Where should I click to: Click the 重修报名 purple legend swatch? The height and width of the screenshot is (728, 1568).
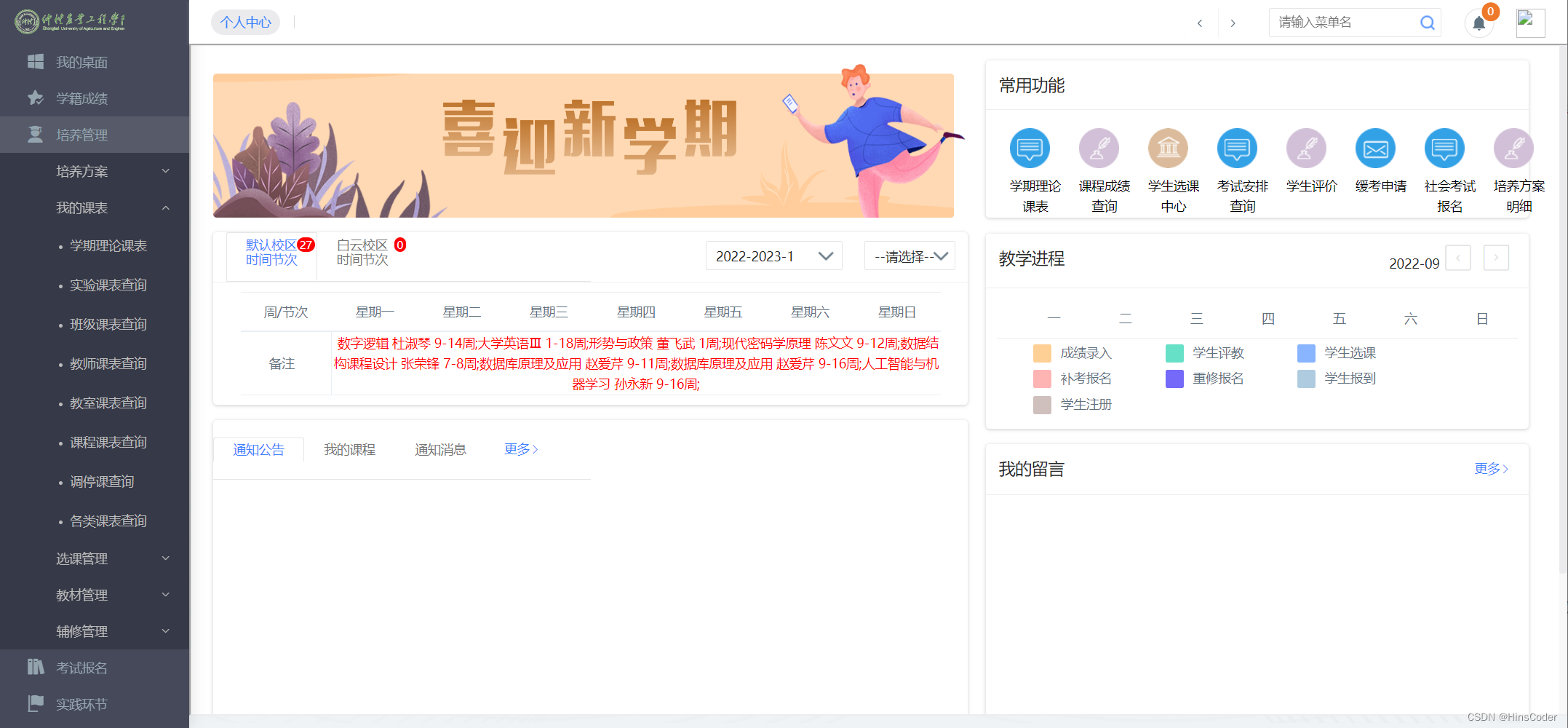point(1174,379)
